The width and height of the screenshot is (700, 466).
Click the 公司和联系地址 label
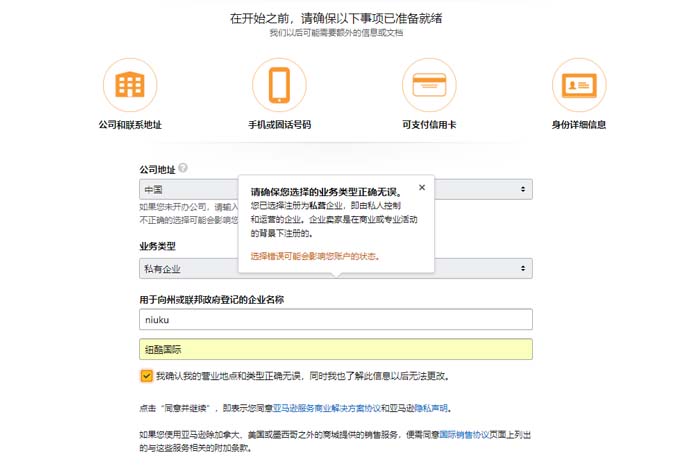[130, 125]
